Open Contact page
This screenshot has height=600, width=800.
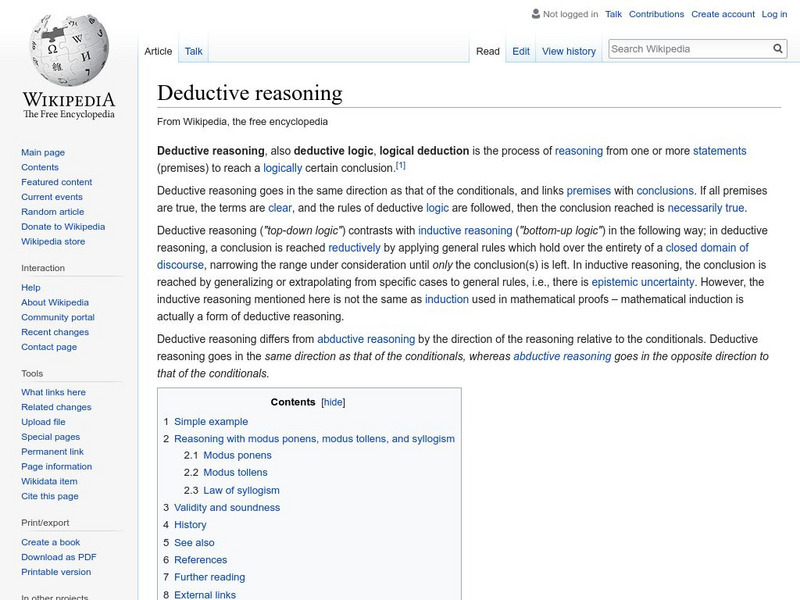(x=49, y=346)
